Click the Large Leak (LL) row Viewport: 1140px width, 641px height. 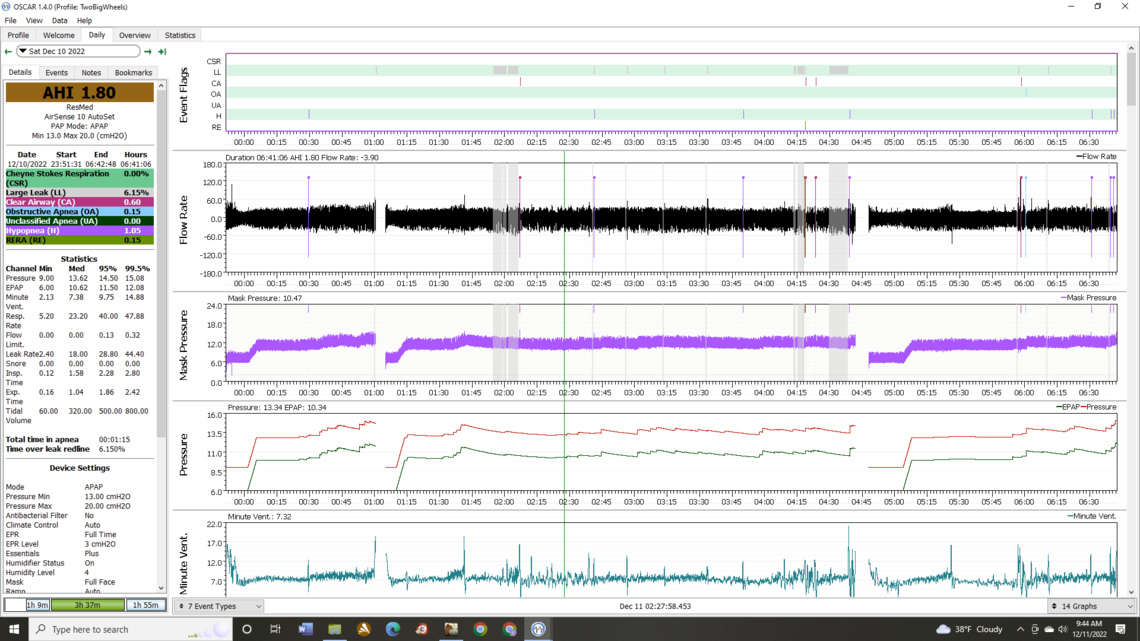[x=79, y=193]
